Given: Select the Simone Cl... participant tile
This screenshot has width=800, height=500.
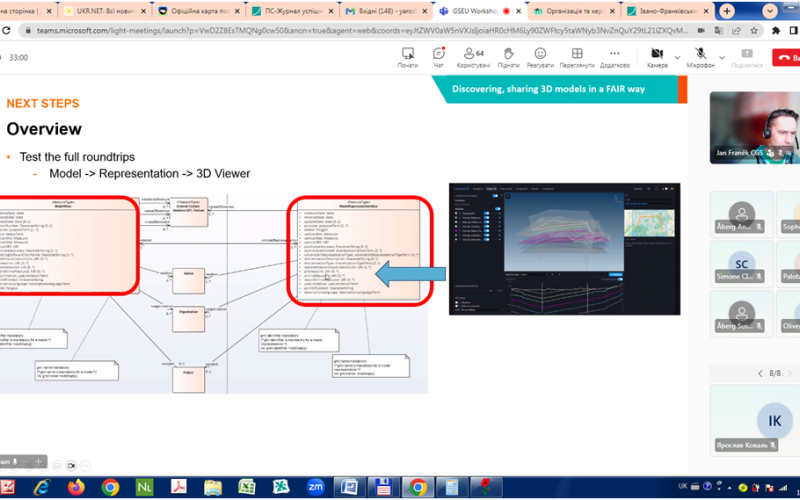Looking at the screenshot, I should coord(741,264).
